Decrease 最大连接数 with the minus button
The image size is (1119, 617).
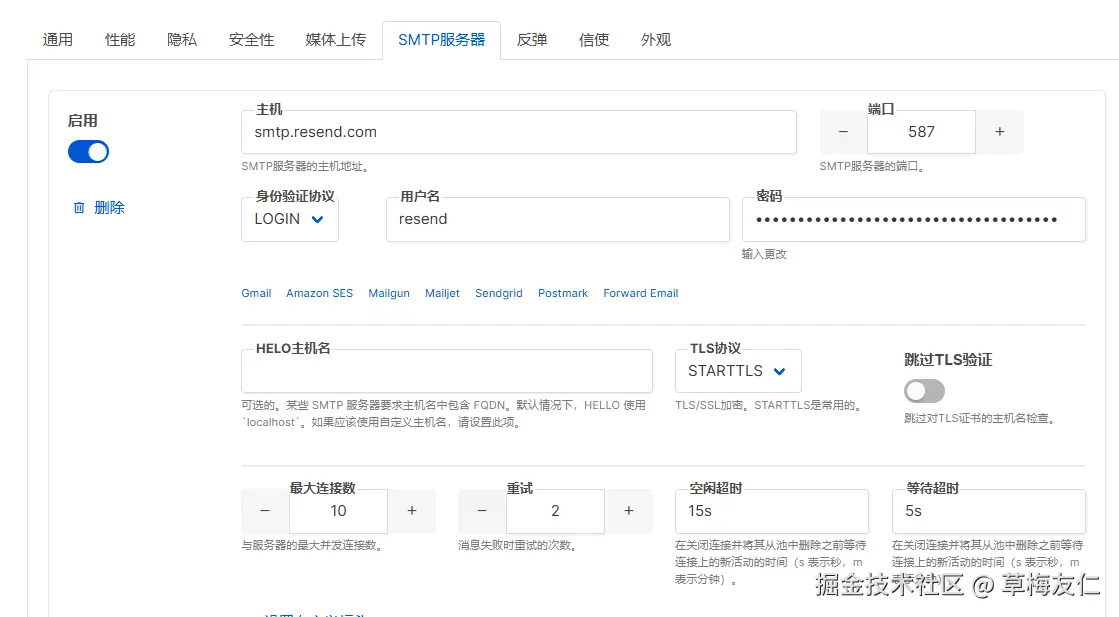(265, 511)
